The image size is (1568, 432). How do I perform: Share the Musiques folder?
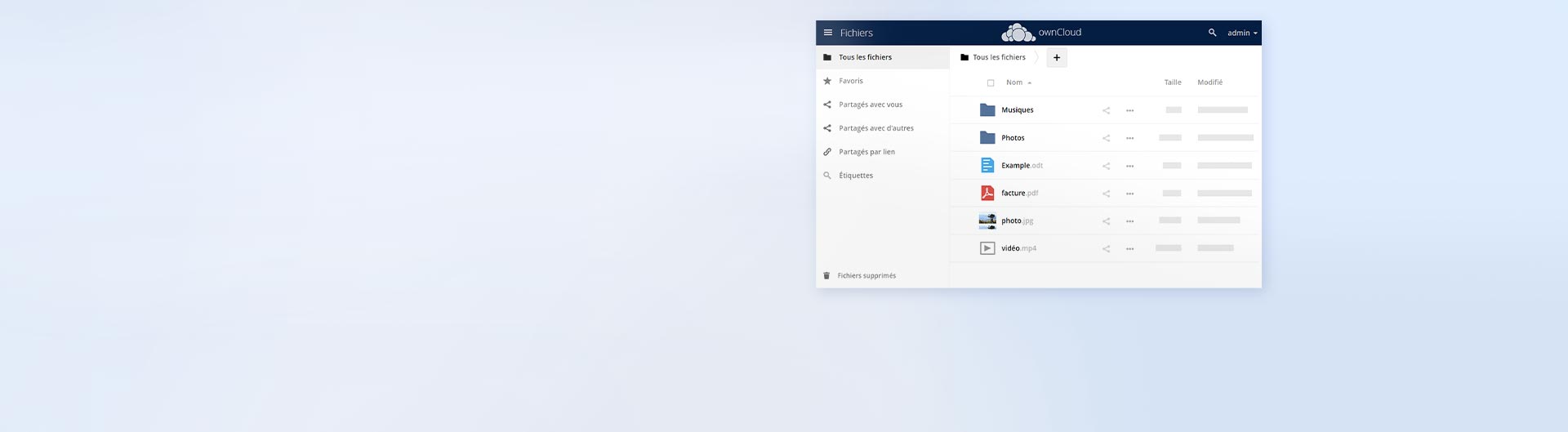point(1106,110)
